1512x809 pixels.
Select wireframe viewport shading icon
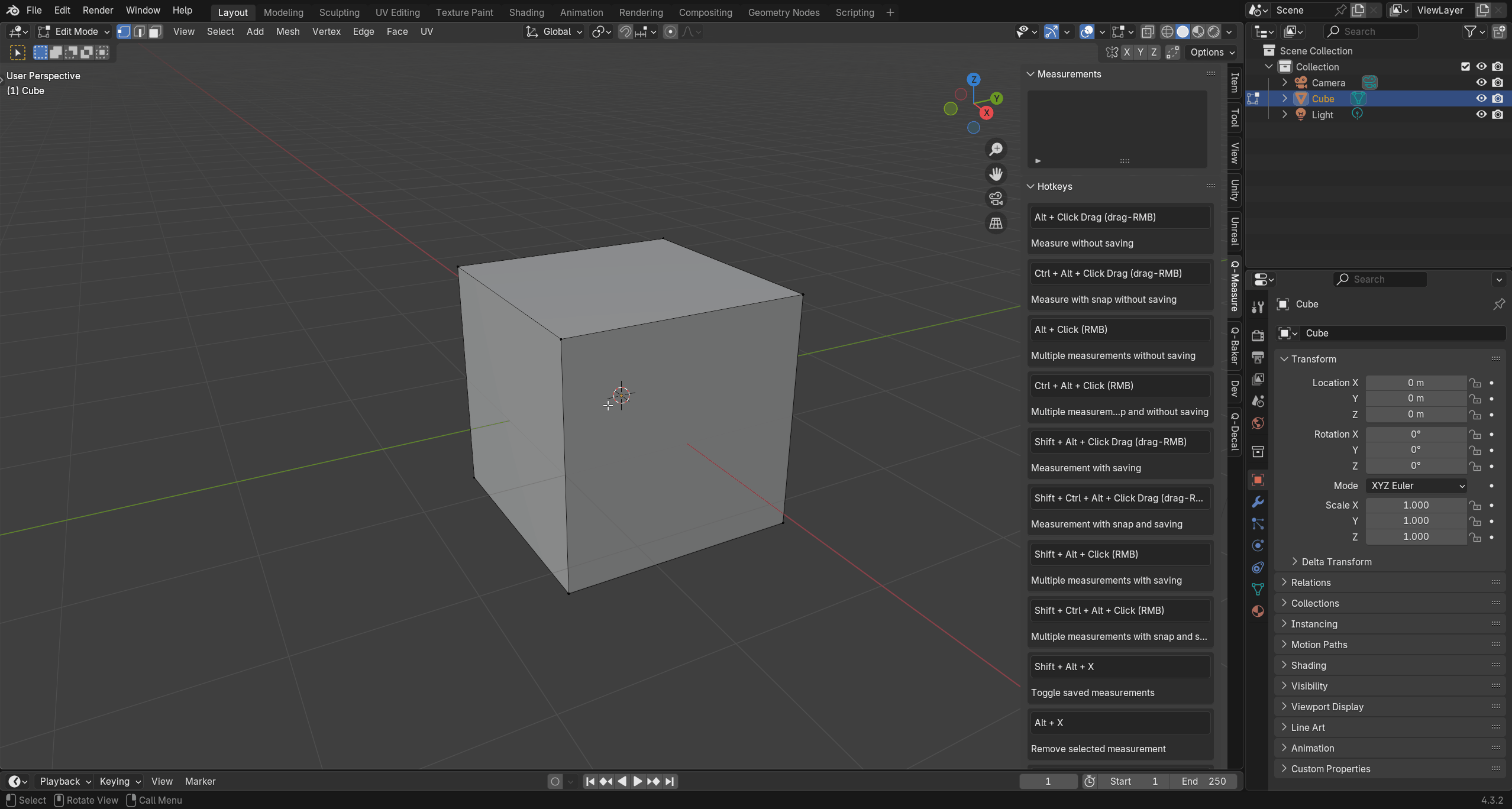coord(1167,31)
